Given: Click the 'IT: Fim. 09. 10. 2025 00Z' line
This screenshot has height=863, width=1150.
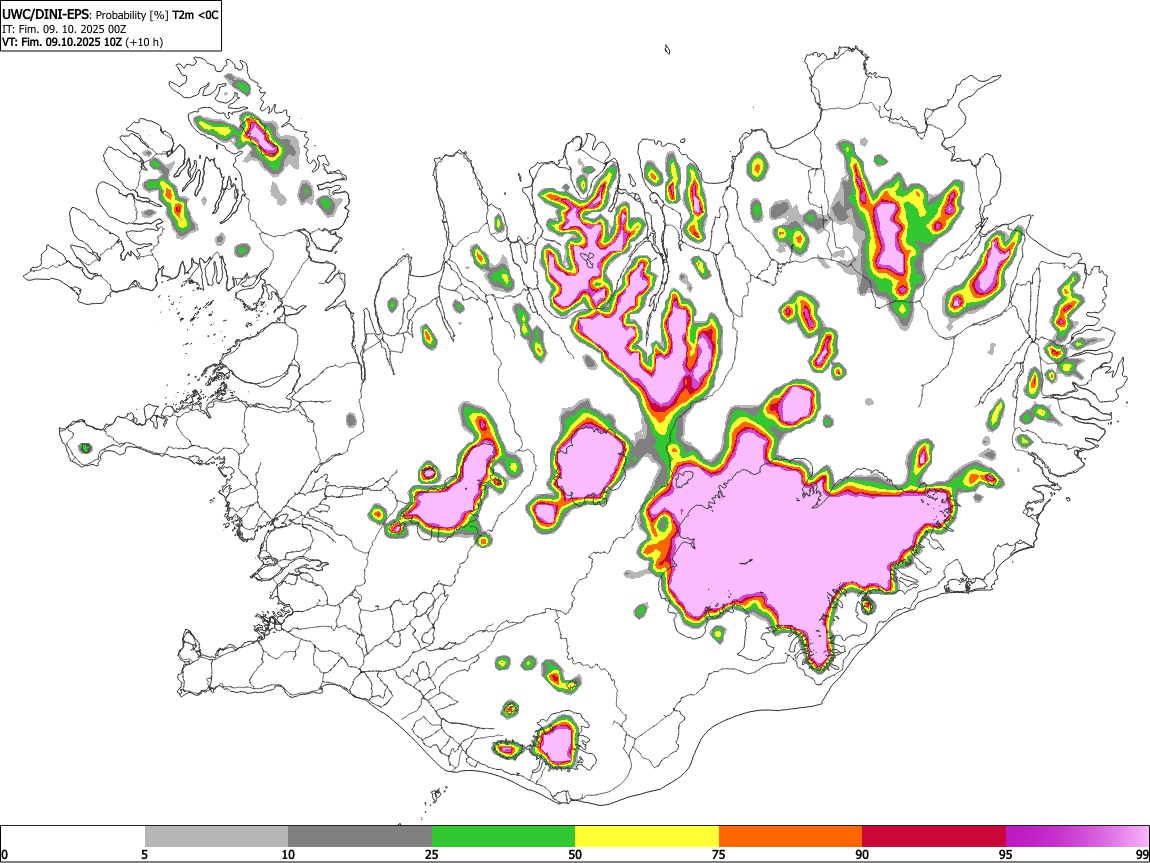Looking at the screenshot, I should point(64,29).
